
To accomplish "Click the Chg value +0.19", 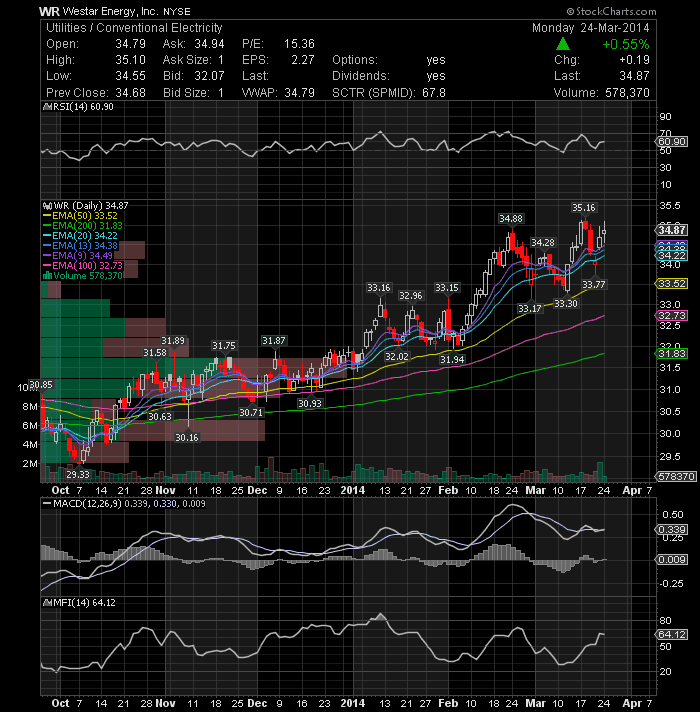I will click(x=634, y=60).
